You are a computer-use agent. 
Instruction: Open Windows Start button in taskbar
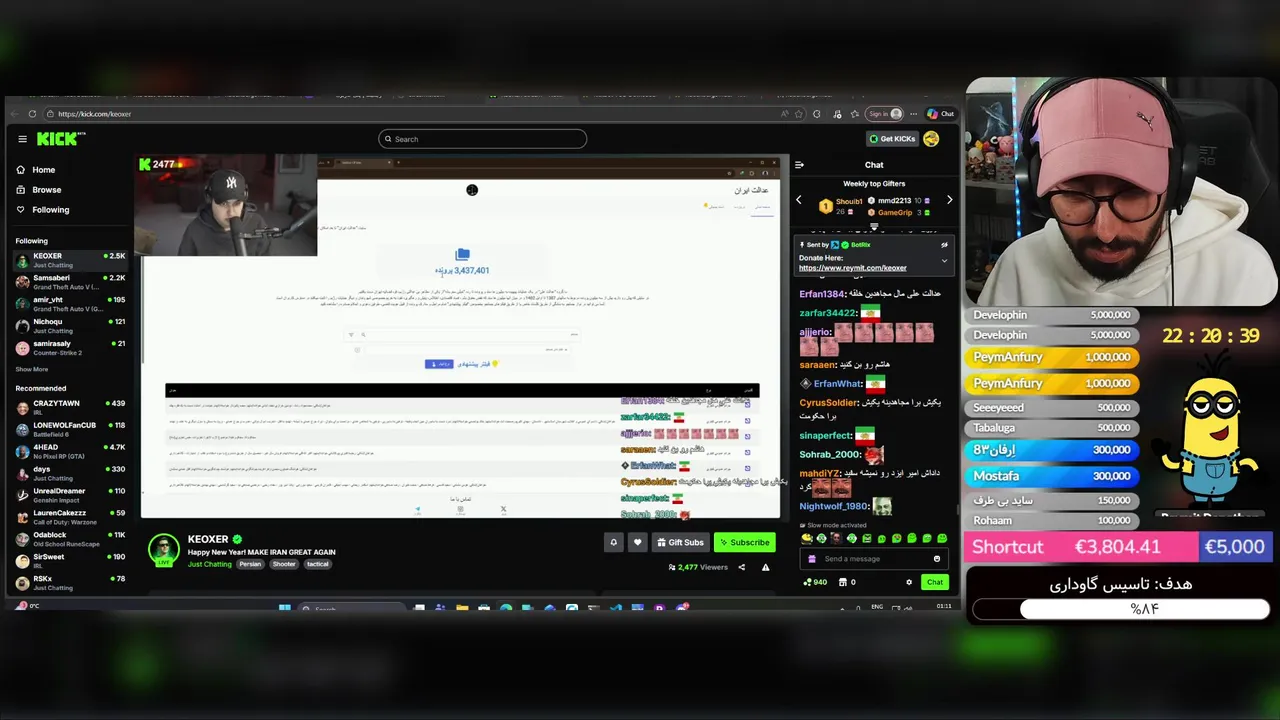coord(284,608)
